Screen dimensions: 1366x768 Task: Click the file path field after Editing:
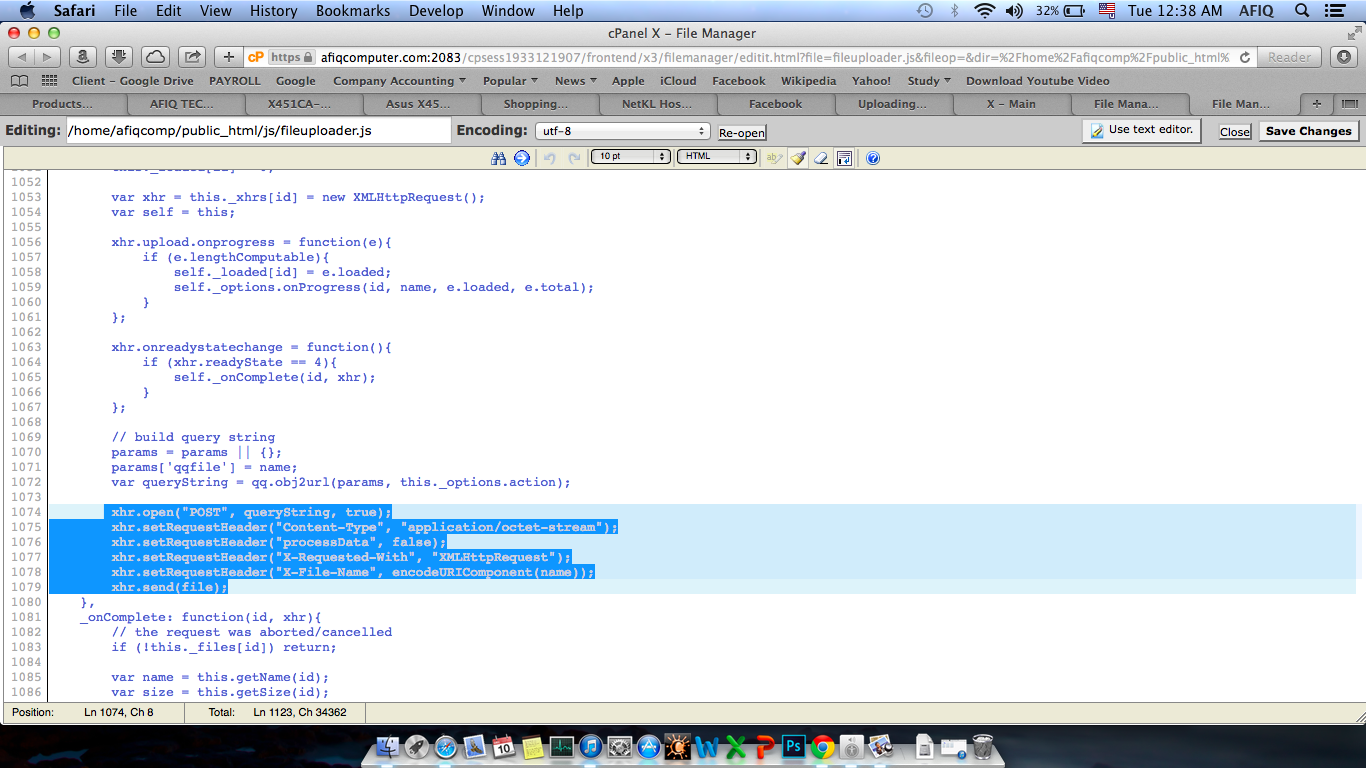(x=258, y=130)
